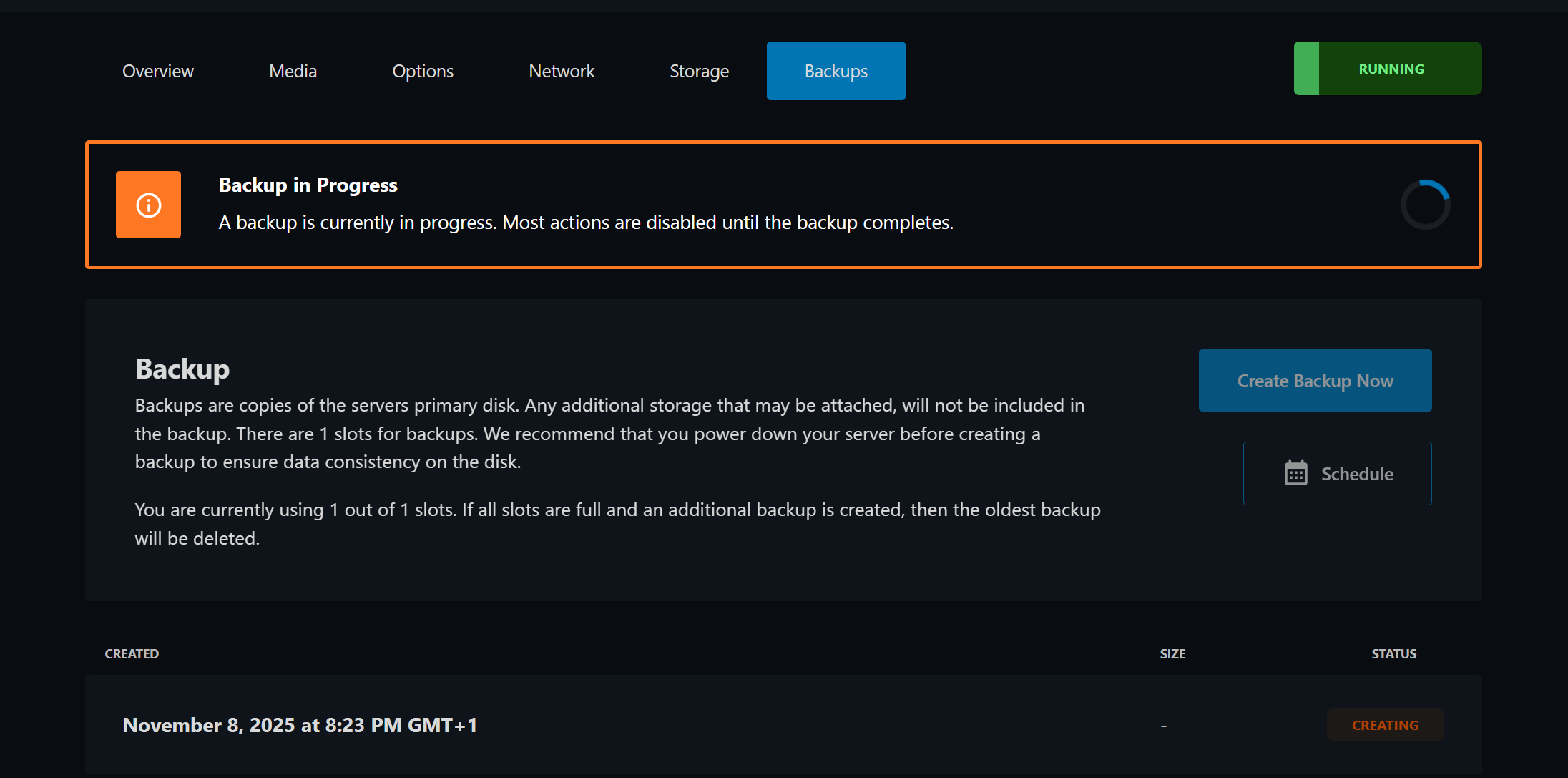Click the STATUS column header
The image size is (1568, 778).
tap(1393, 653)
